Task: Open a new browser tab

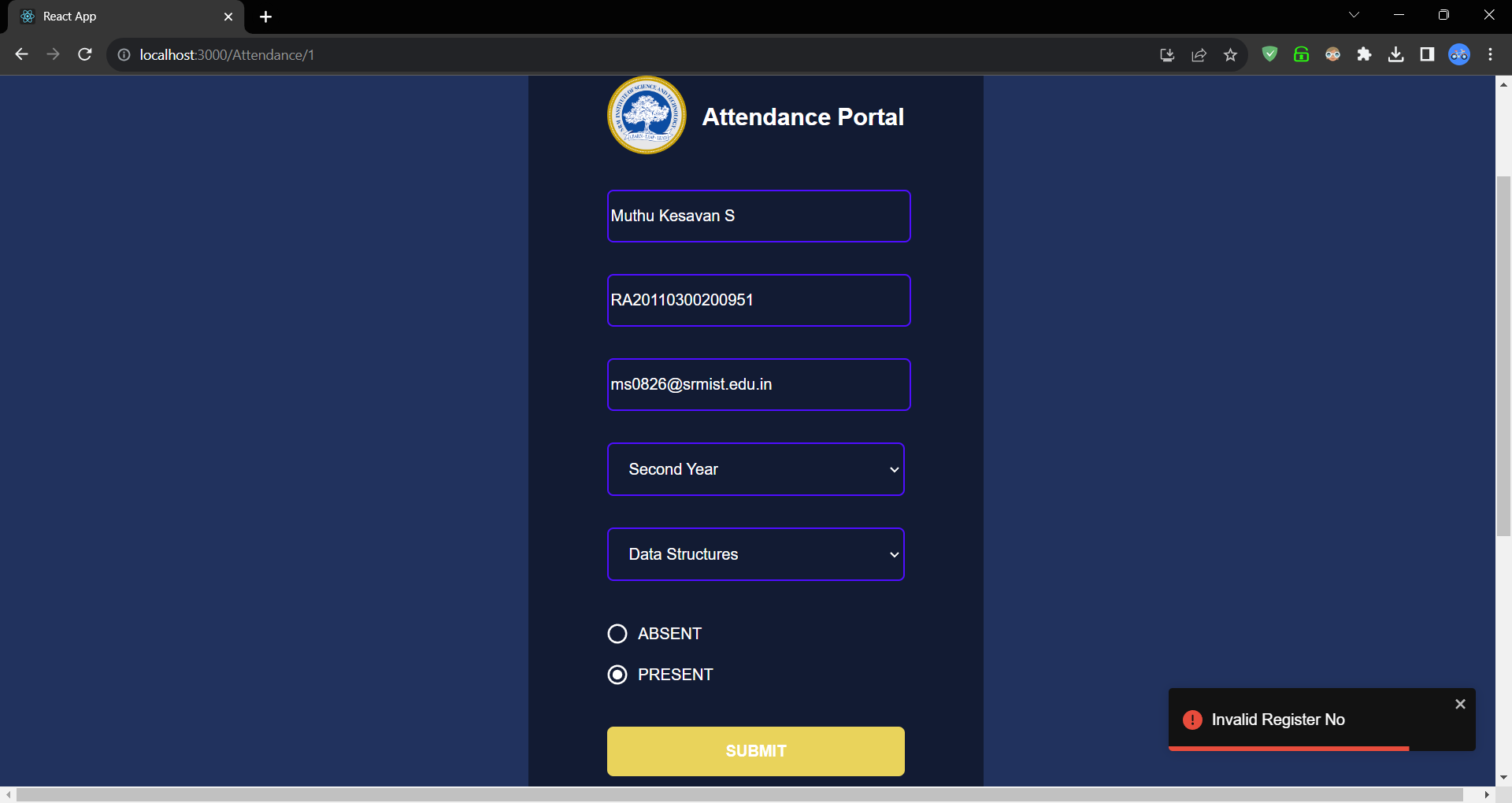Action: [x=265, y=16]
